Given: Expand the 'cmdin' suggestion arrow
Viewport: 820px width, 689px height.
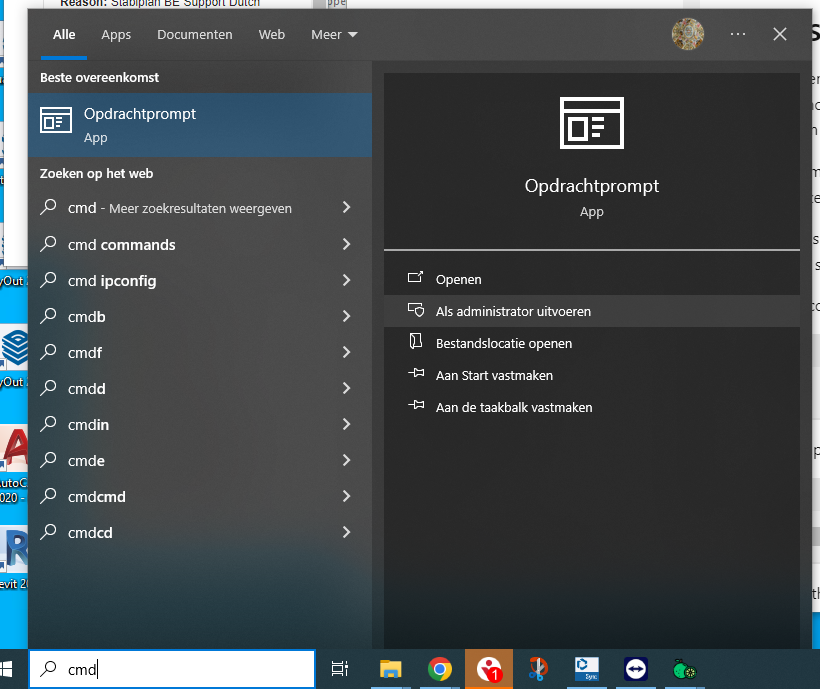Looking at the screenshot, I should pyautogui.click(x=346, y=424).
